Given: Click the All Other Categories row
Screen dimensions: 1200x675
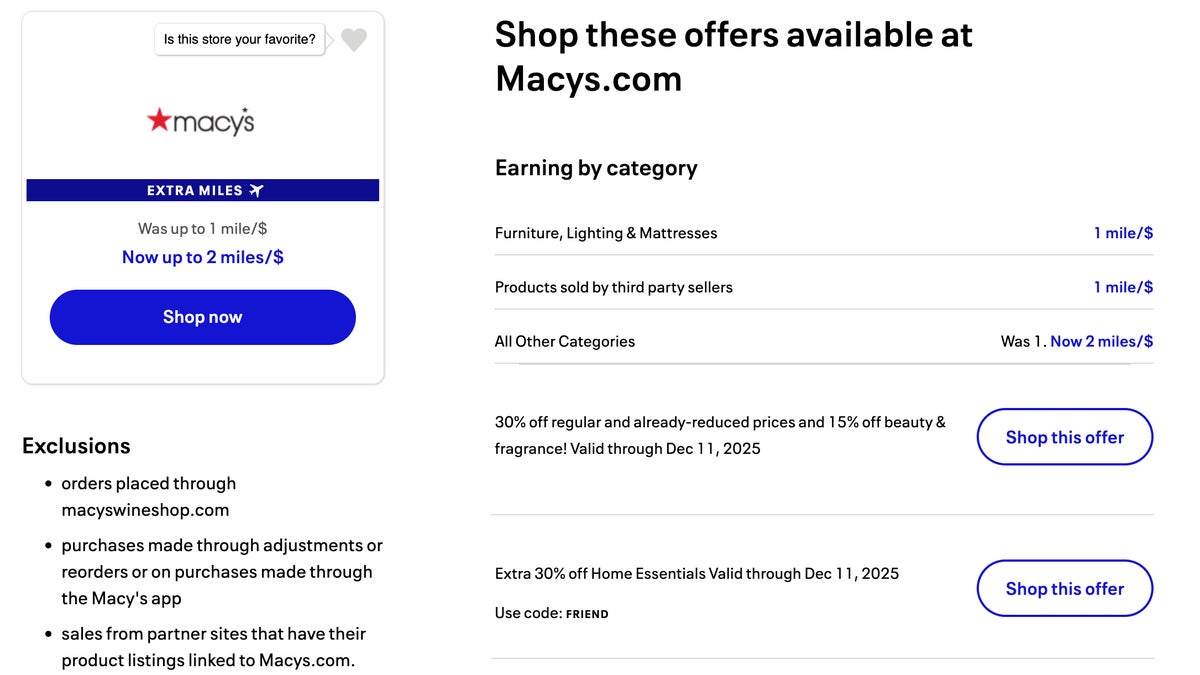Looking at the screenshot, I should click(564, 341).
